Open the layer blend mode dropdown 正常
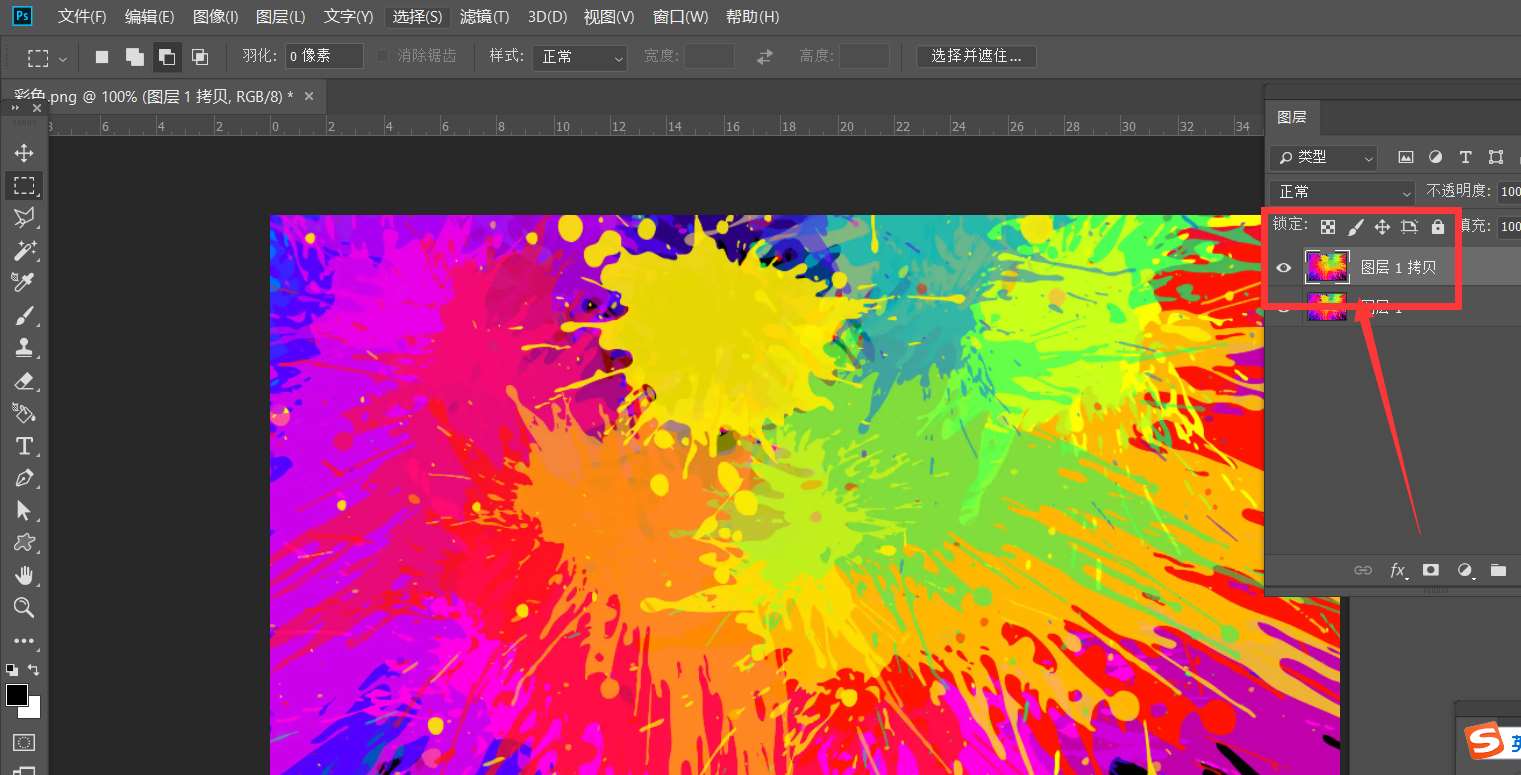The height and width of the screenshot is (775, 1521). pos(1342,191)
